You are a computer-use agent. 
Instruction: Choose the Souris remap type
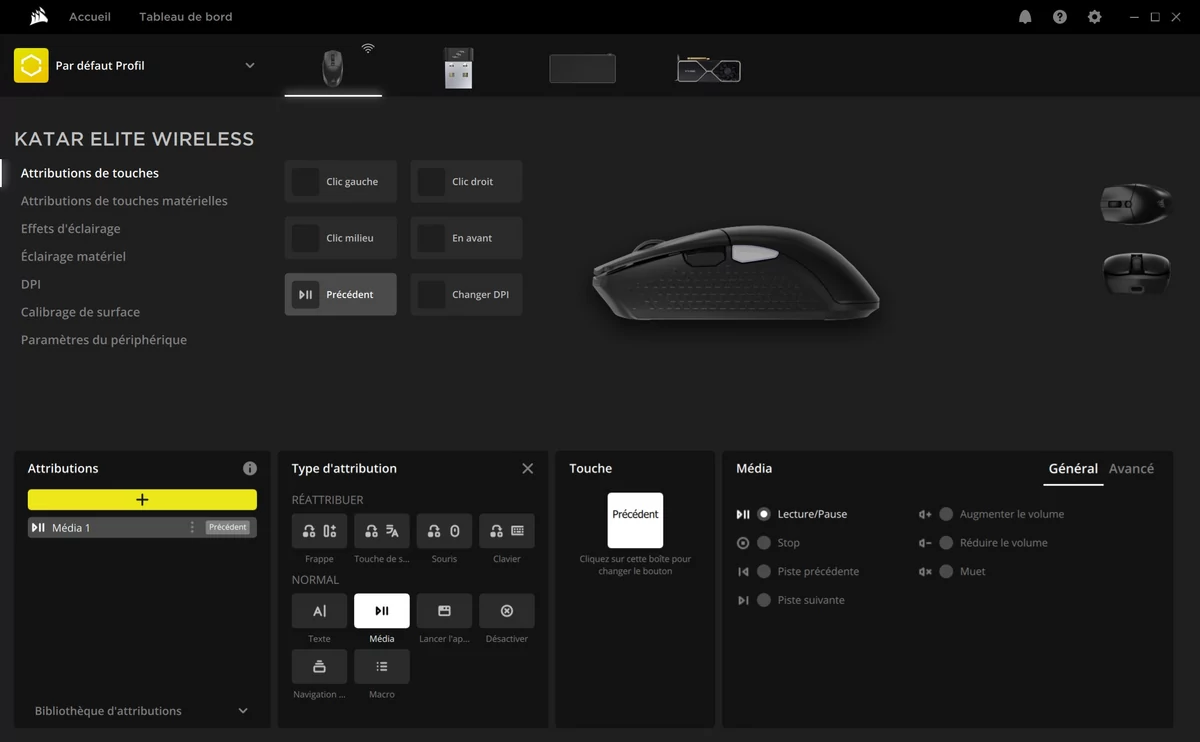444,531
